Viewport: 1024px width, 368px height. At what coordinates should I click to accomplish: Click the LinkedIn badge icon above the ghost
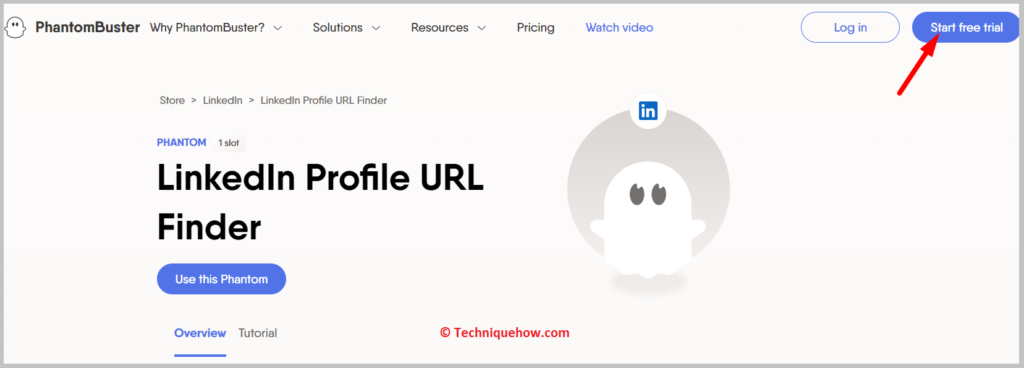tap(648, 111)
